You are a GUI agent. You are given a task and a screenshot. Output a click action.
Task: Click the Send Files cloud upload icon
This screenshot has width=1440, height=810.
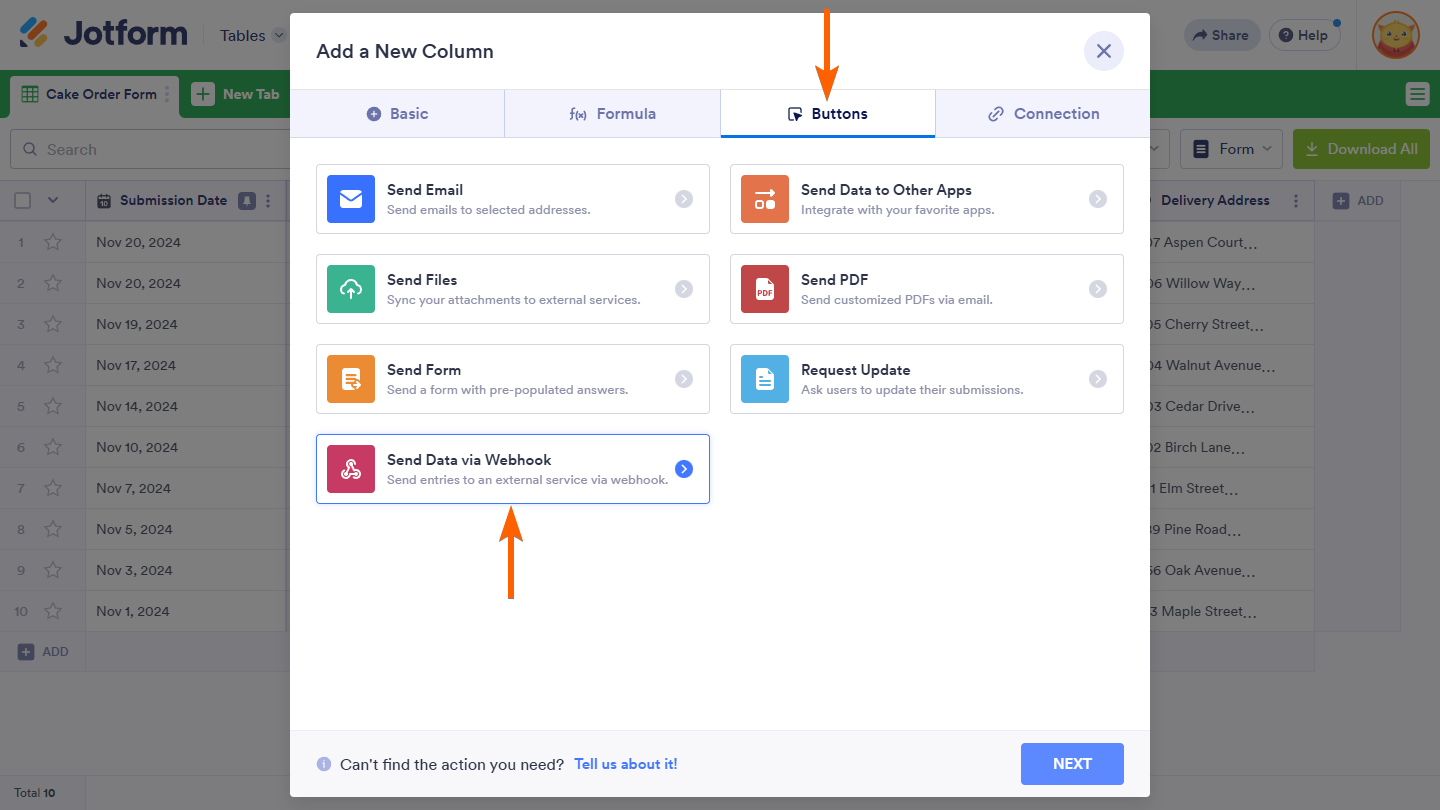tap(351, 289)
